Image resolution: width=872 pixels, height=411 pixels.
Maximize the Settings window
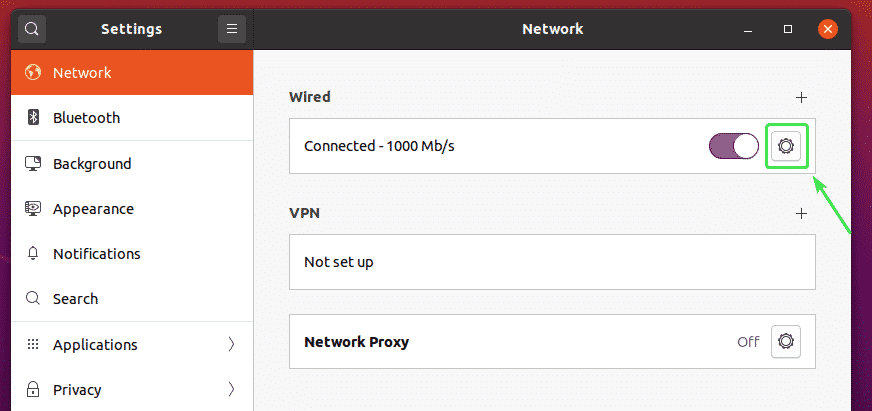pos(788,29)
